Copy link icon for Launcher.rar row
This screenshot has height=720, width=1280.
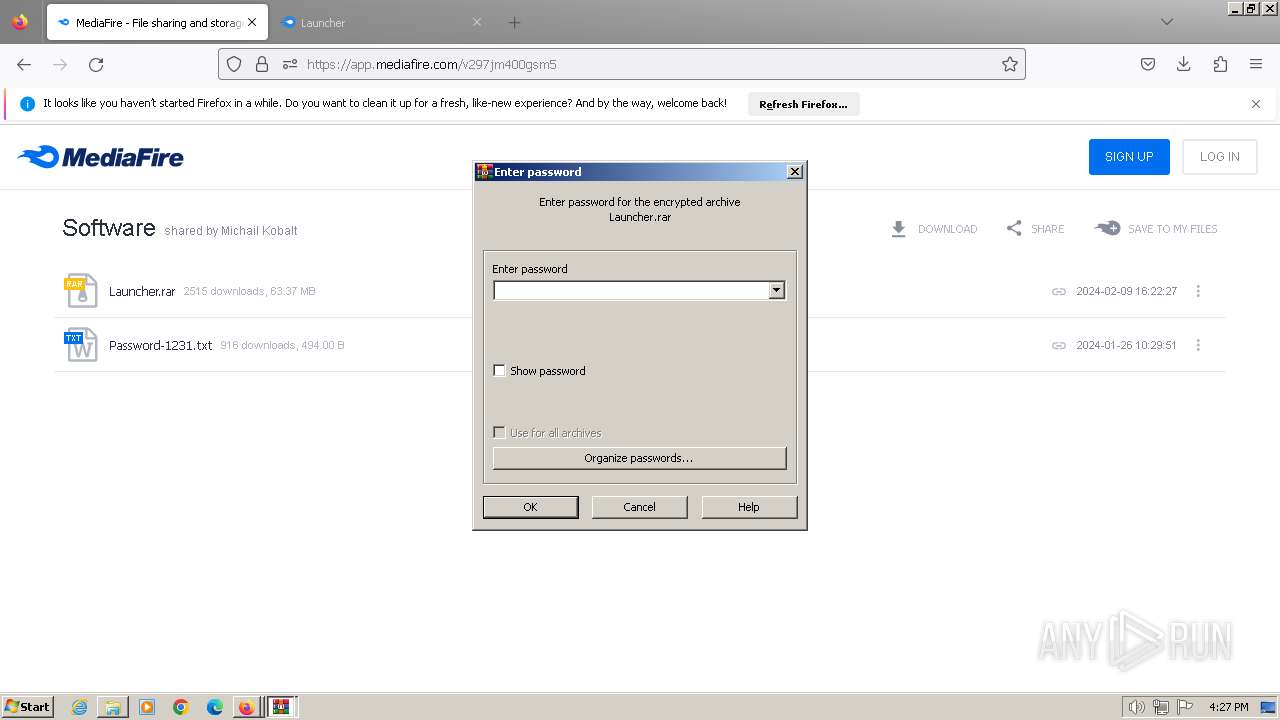click(1058, 291)
